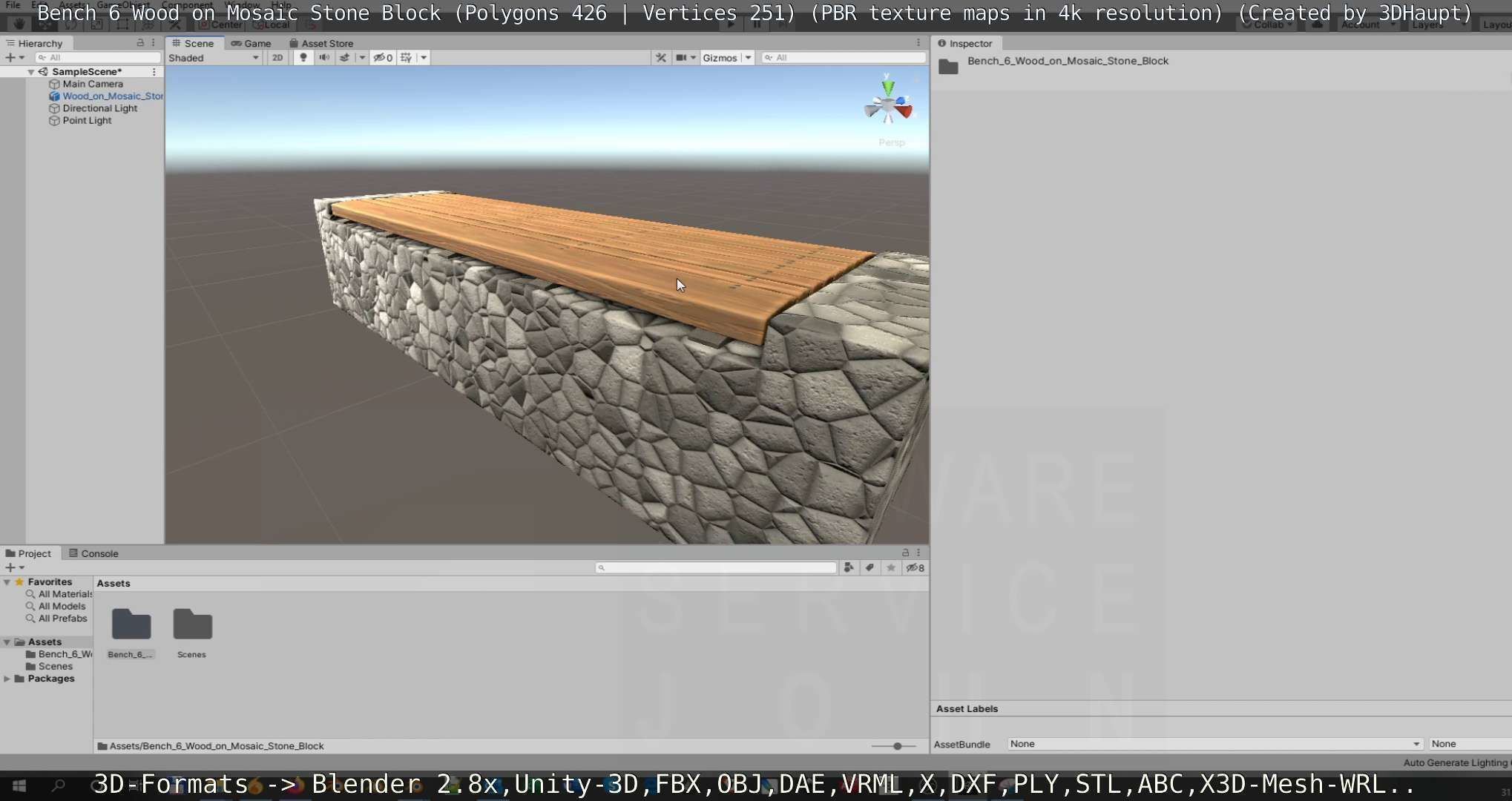Viewport: 1512px width, 801px height.
Task: Collapse the SampleScene hierarchy arrow
Action: (x=31, y=72)
